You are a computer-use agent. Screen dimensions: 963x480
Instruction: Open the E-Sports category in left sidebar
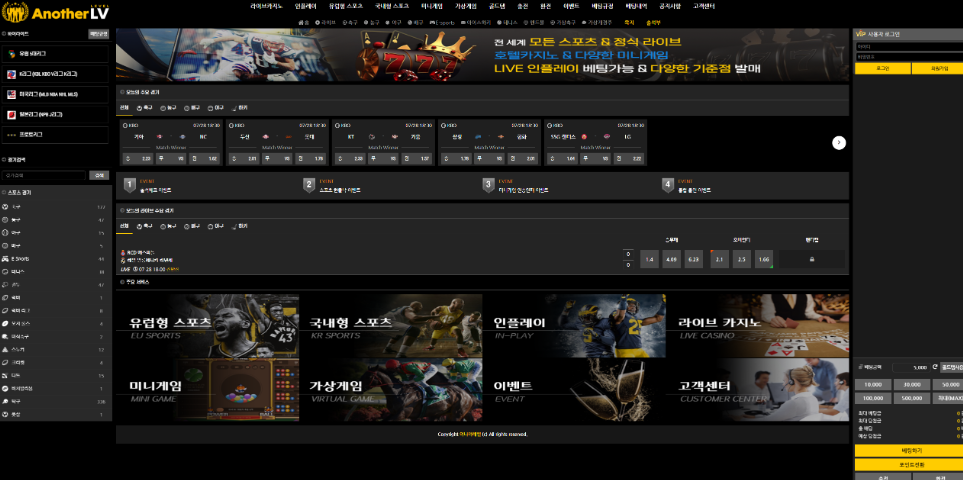pyautogui.click(x=21, y=258)
